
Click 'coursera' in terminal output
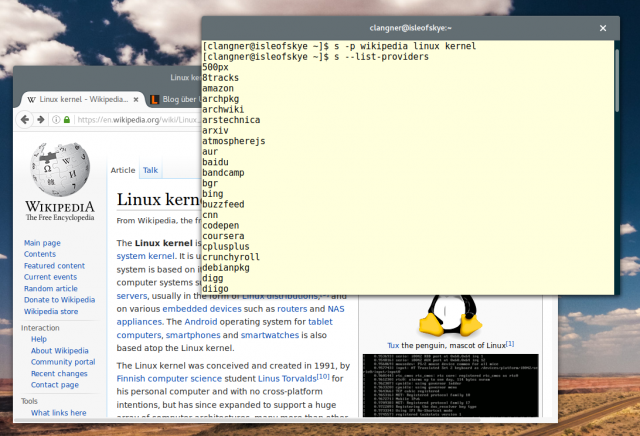(x=223, y=236)
